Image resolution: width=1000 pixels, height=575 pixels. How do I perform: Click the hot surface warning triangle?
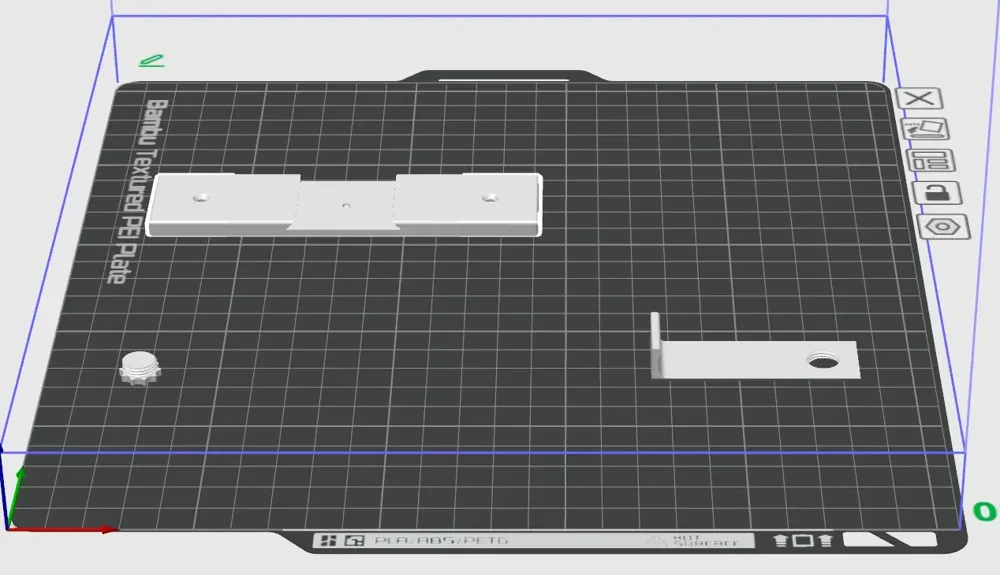656,541
